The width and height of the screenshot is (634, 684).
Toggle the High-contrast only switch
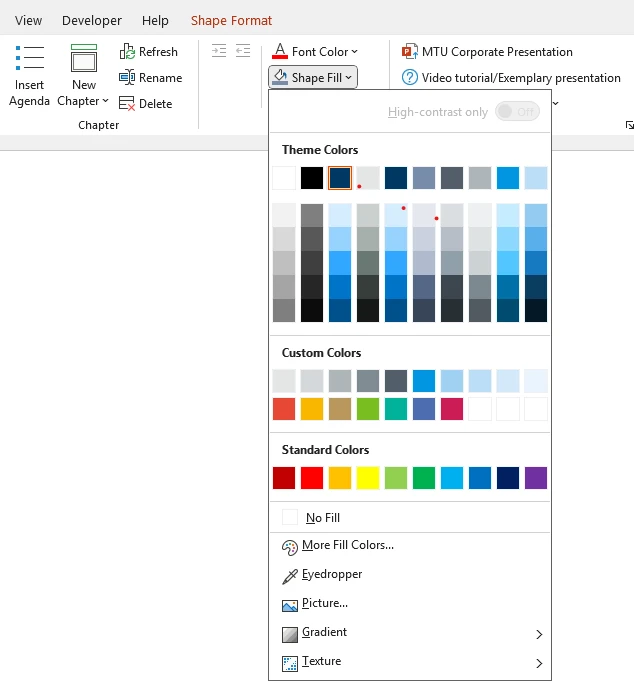(x=517, y=112)
